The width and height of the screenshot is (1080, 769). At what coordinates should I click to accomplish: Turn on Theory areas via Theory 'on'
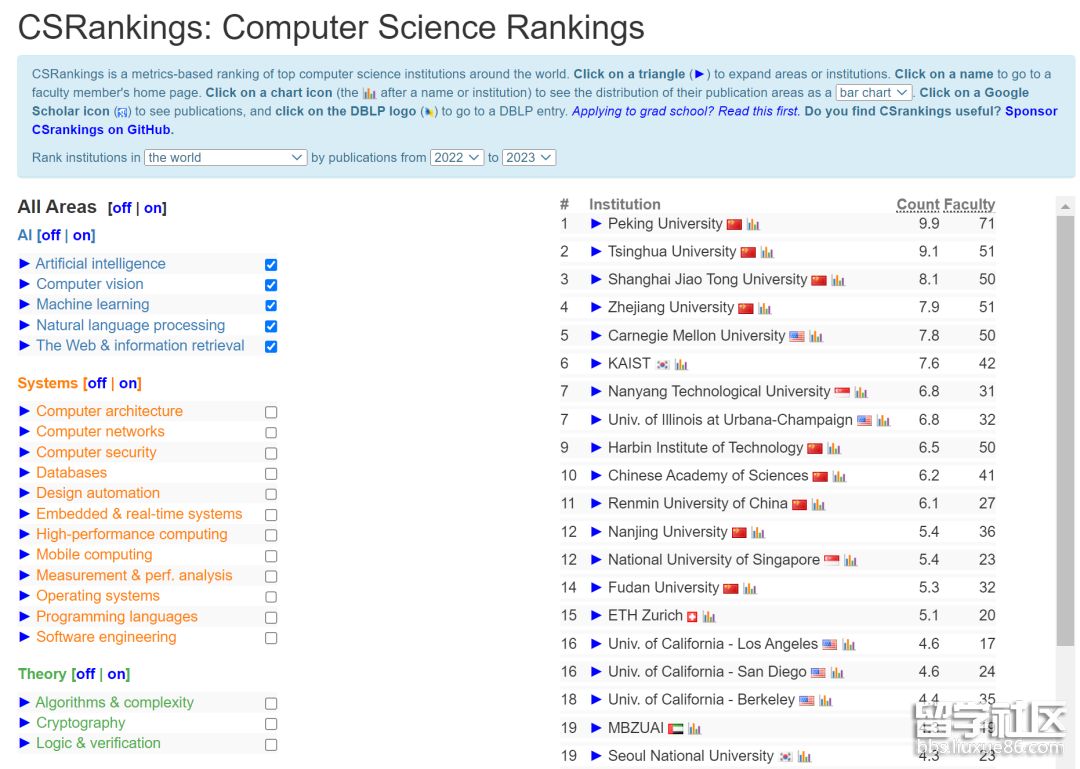click(x=117, y=674)
